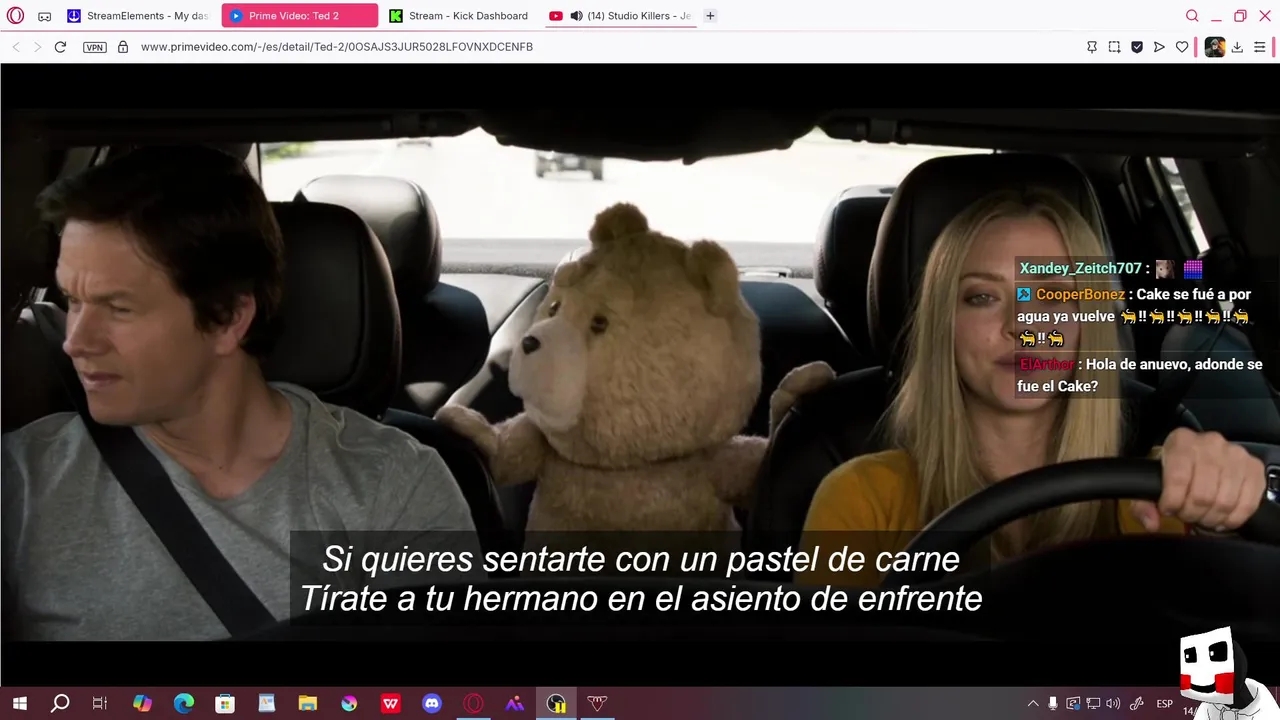Open the Notepad-style app on taskbar
The image size is (1280, 720).
click(266, 704)
